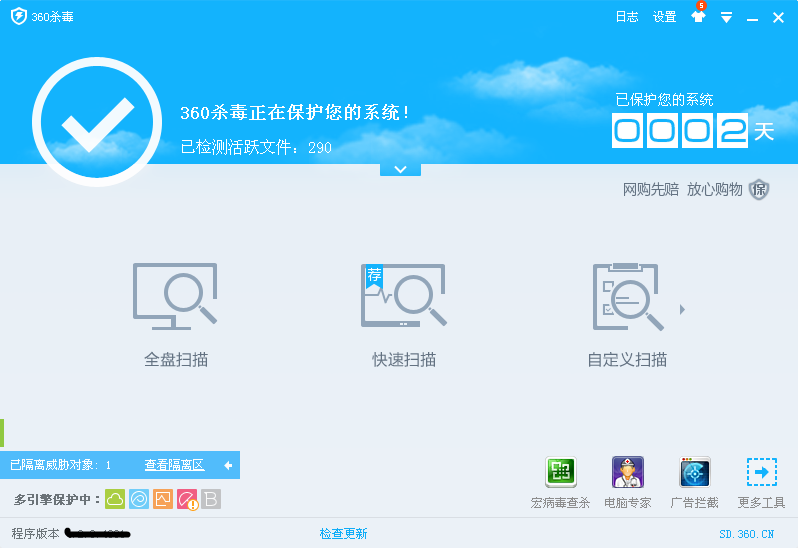View the quarantine area (查看隔离区)
This screenshot has width=798, height=548.
pos(175,465)
